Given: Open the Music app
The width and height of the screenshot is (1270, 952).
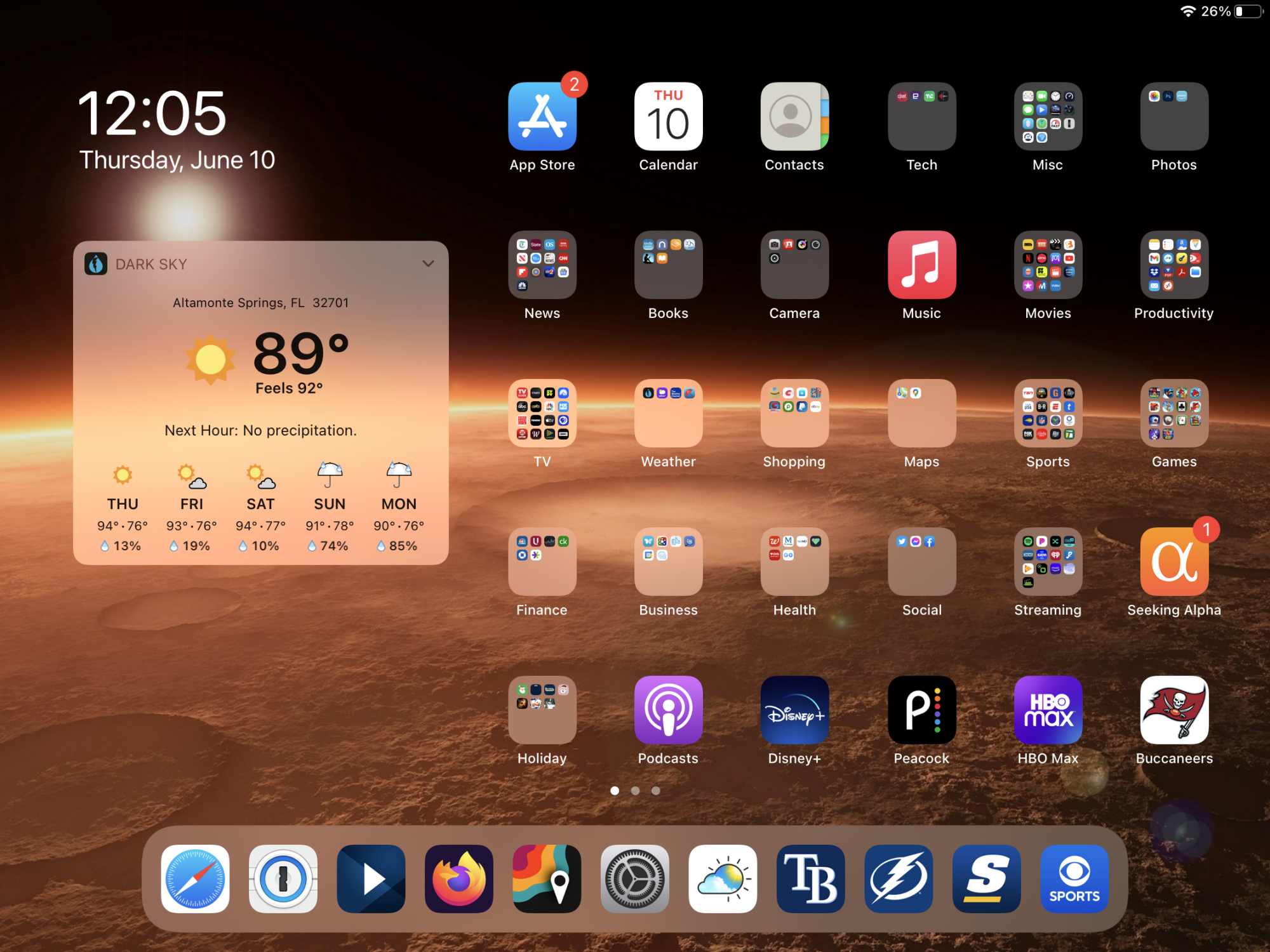Looking at the screenshot, I should pyautogui.click(x=921, y=265).
